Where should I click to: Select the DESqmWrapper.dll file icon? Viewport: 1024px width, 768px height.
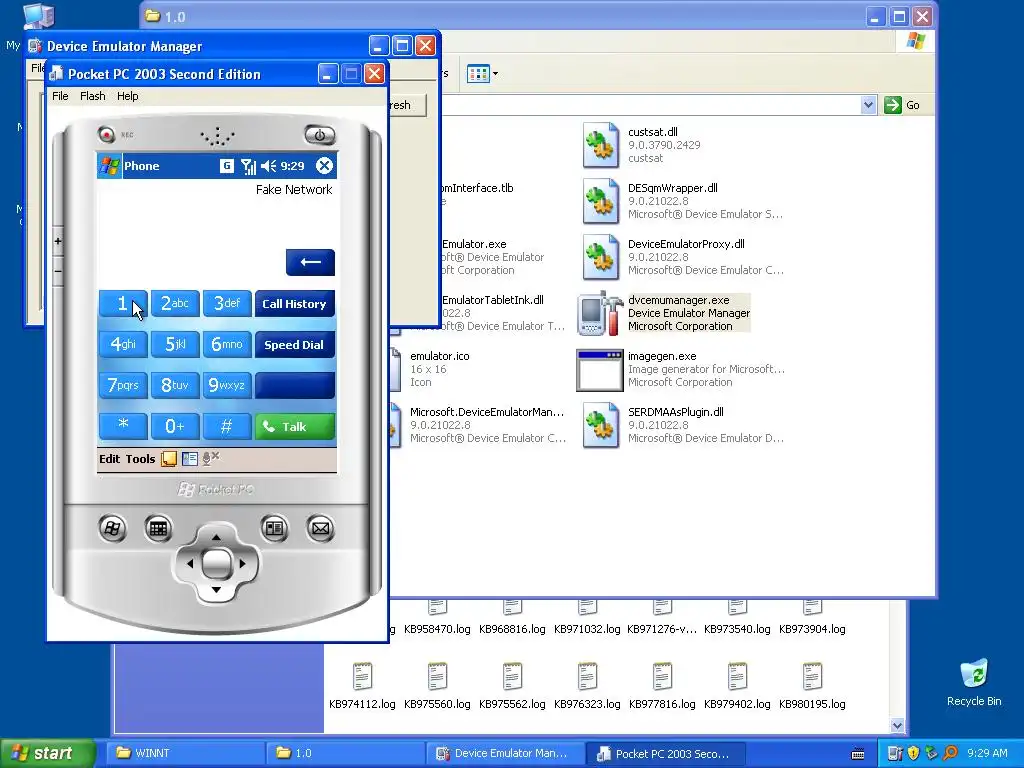600,201
